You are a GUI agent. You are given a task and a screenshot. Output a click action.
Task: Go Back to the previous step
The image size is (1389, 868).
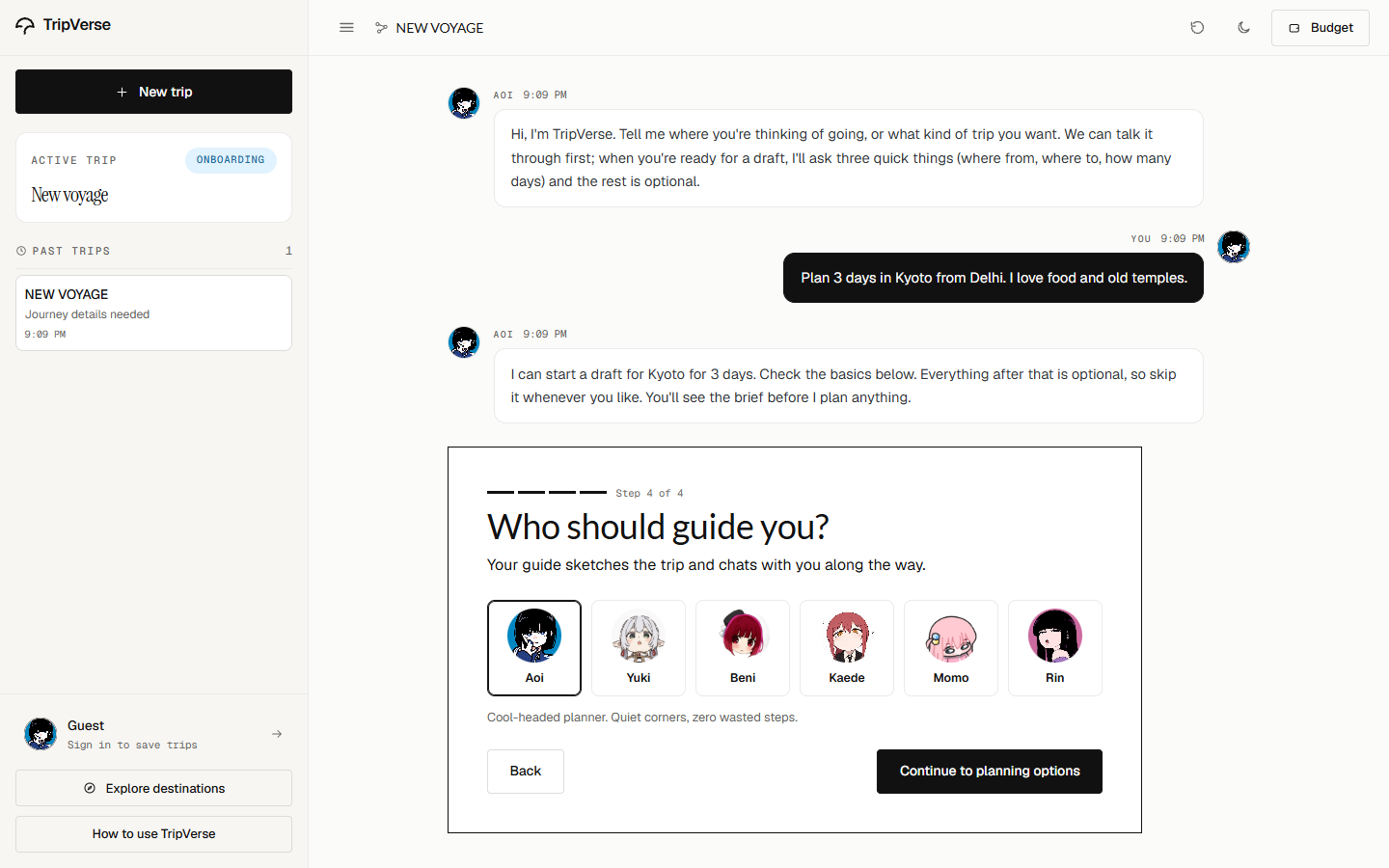[526, 772]
